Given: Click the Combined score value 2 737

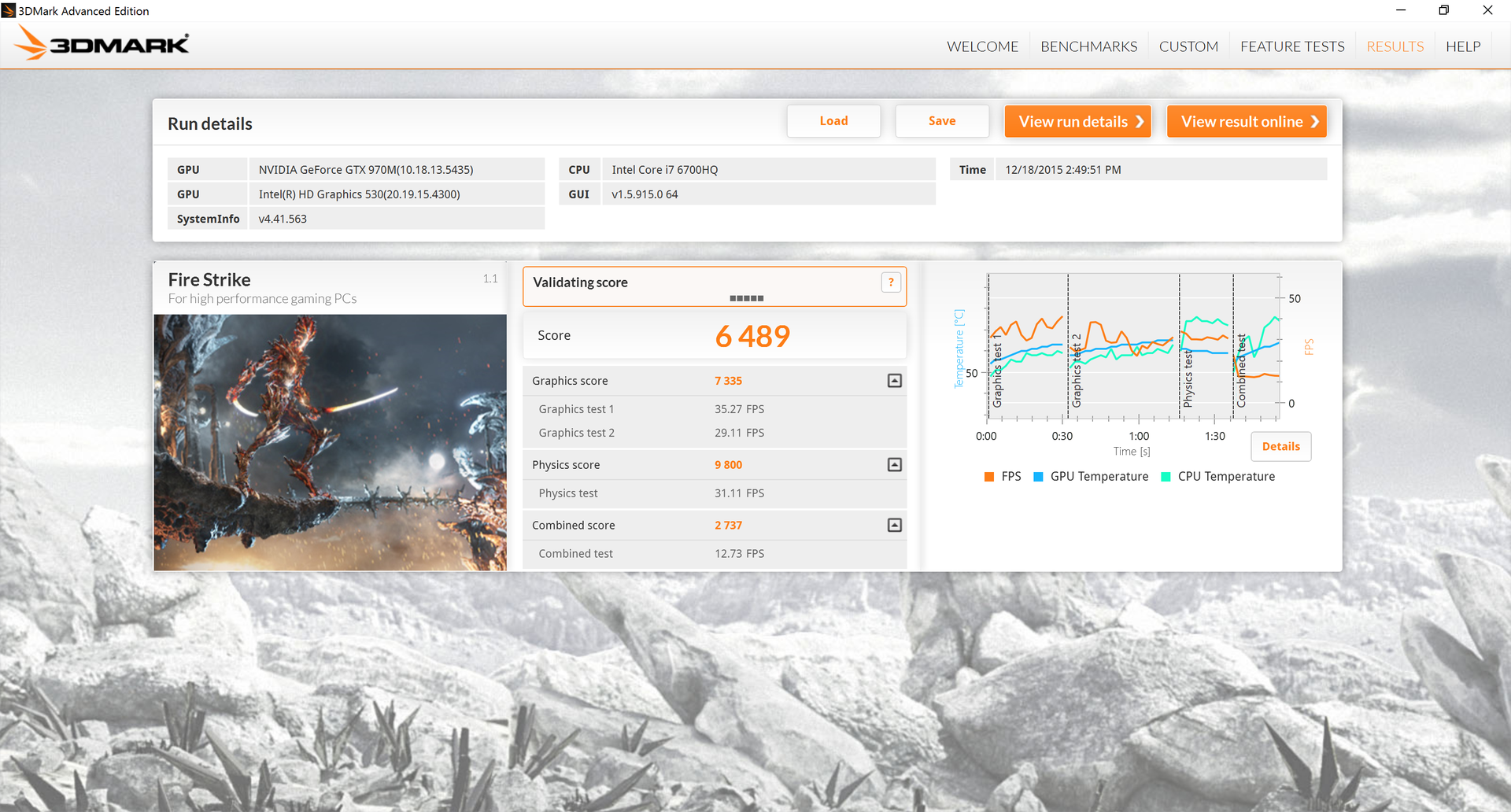Looking at the screenshot, I should (729, 526).
